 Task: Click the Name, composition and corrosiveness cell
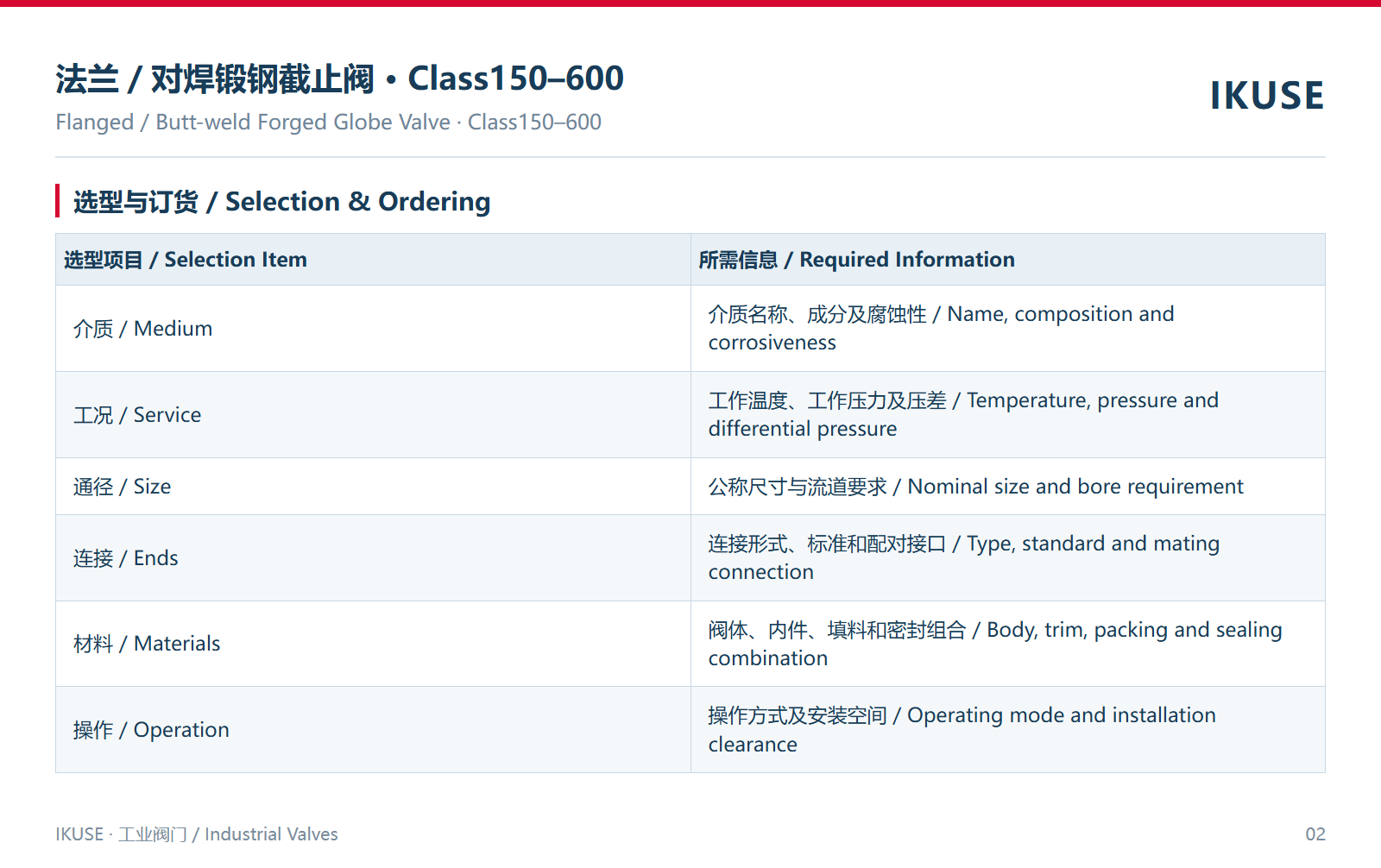(x=1008, y=329)
